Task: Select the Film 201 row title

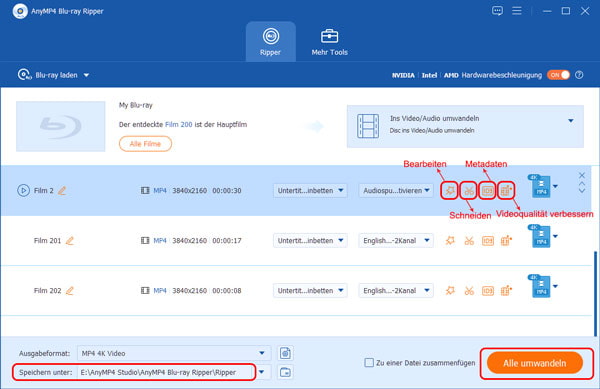Action: coord(47,241)
